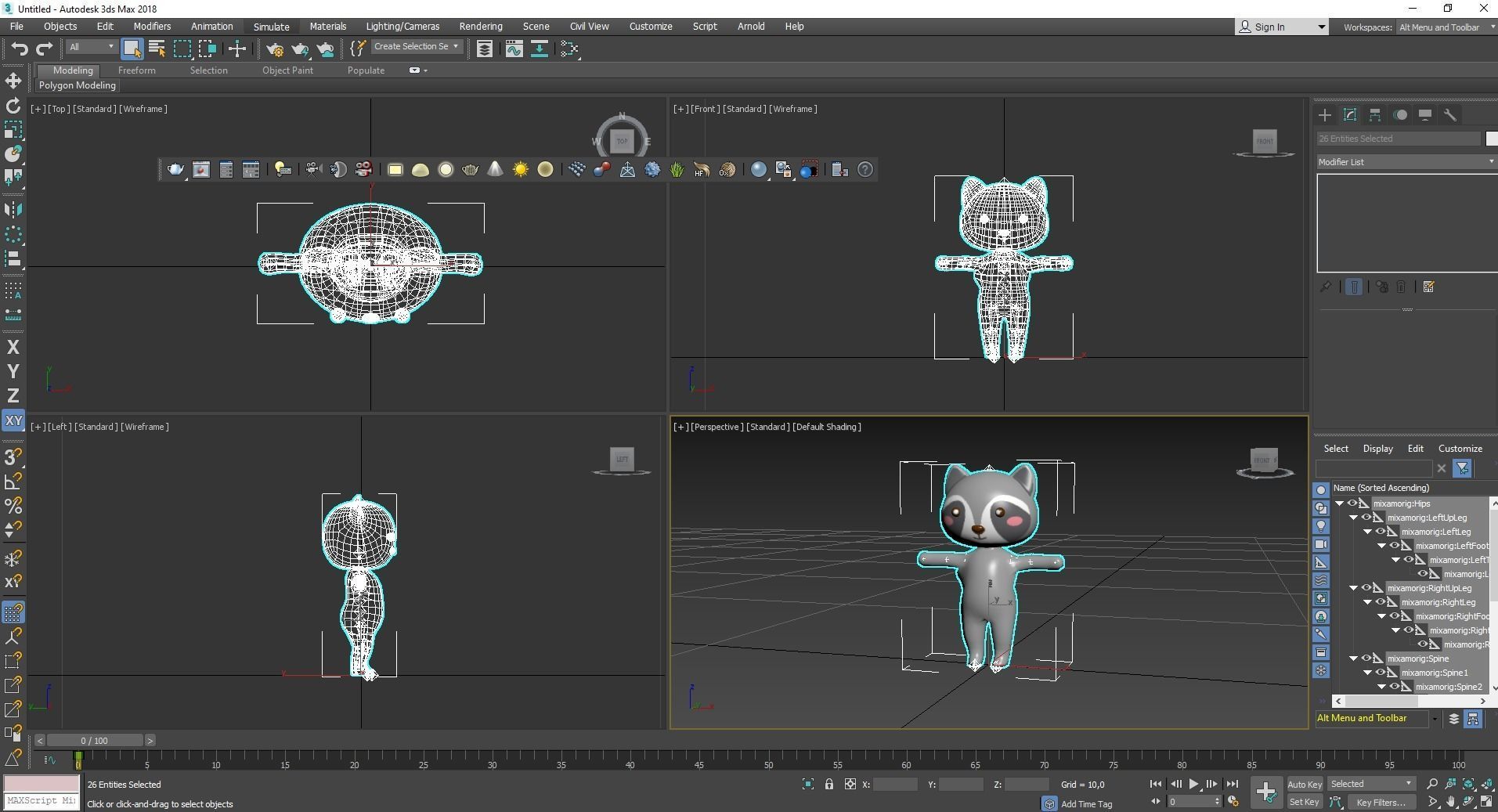1498x812 pixels.
Task: Click the Play Animation button
Action: [x=1193, y=784]
